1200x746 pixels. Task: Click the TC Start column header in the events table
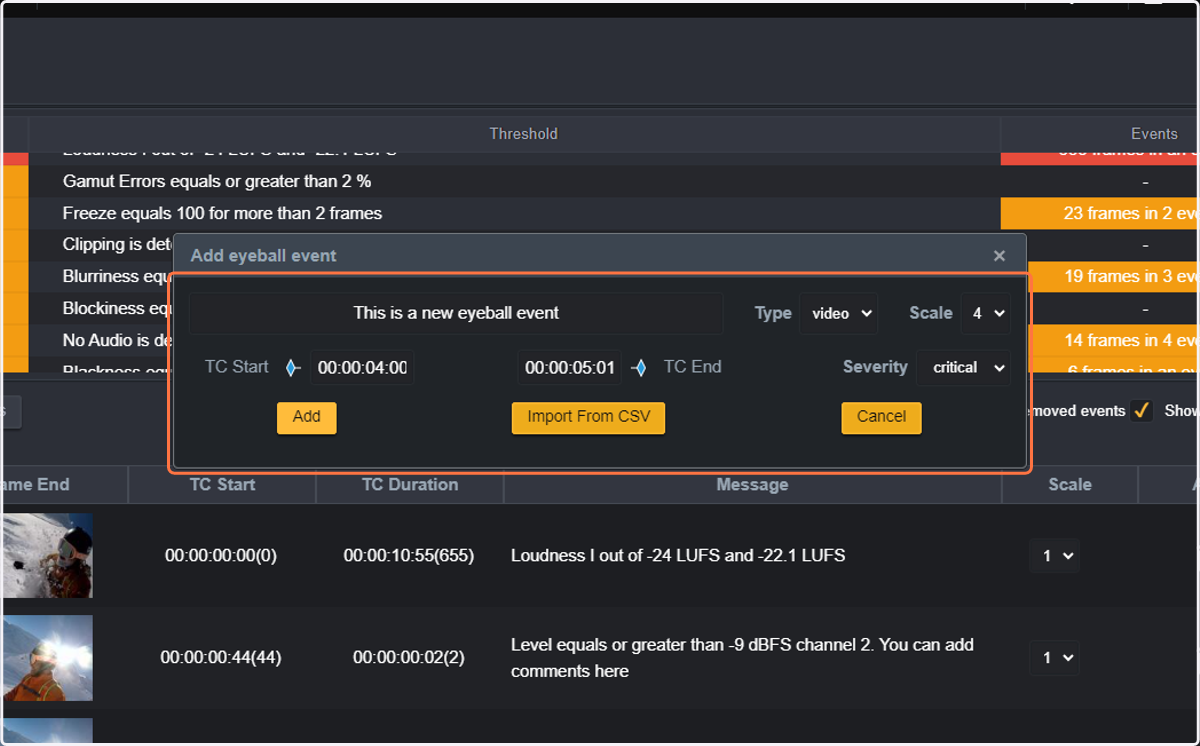pyautogui.click(x=222, y=485)
